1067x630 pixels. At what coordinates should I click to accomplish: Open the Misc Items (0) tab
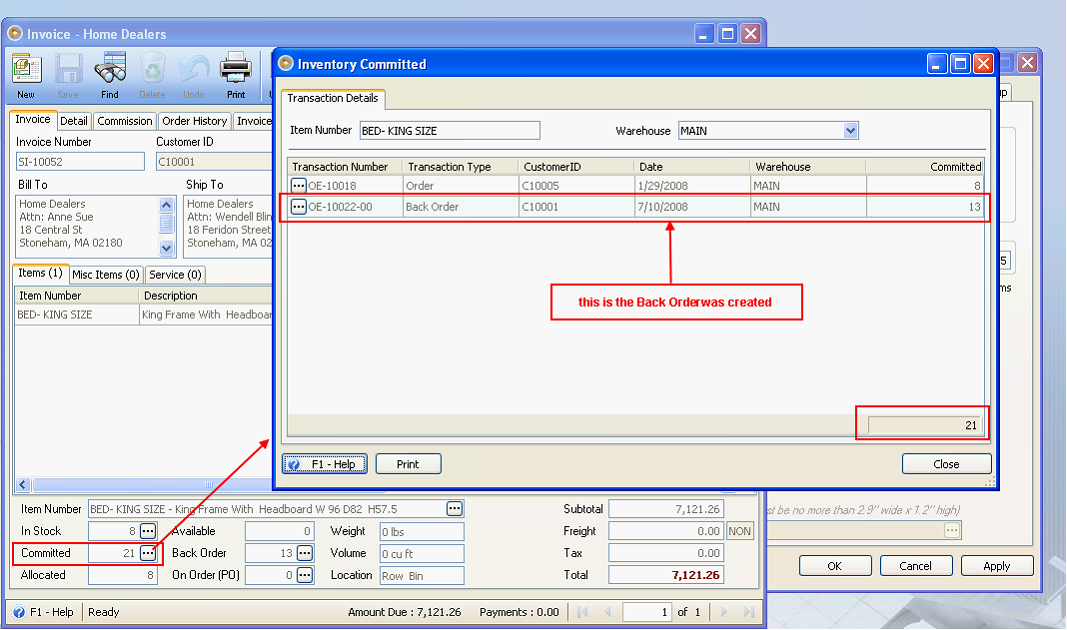(106, 274)
